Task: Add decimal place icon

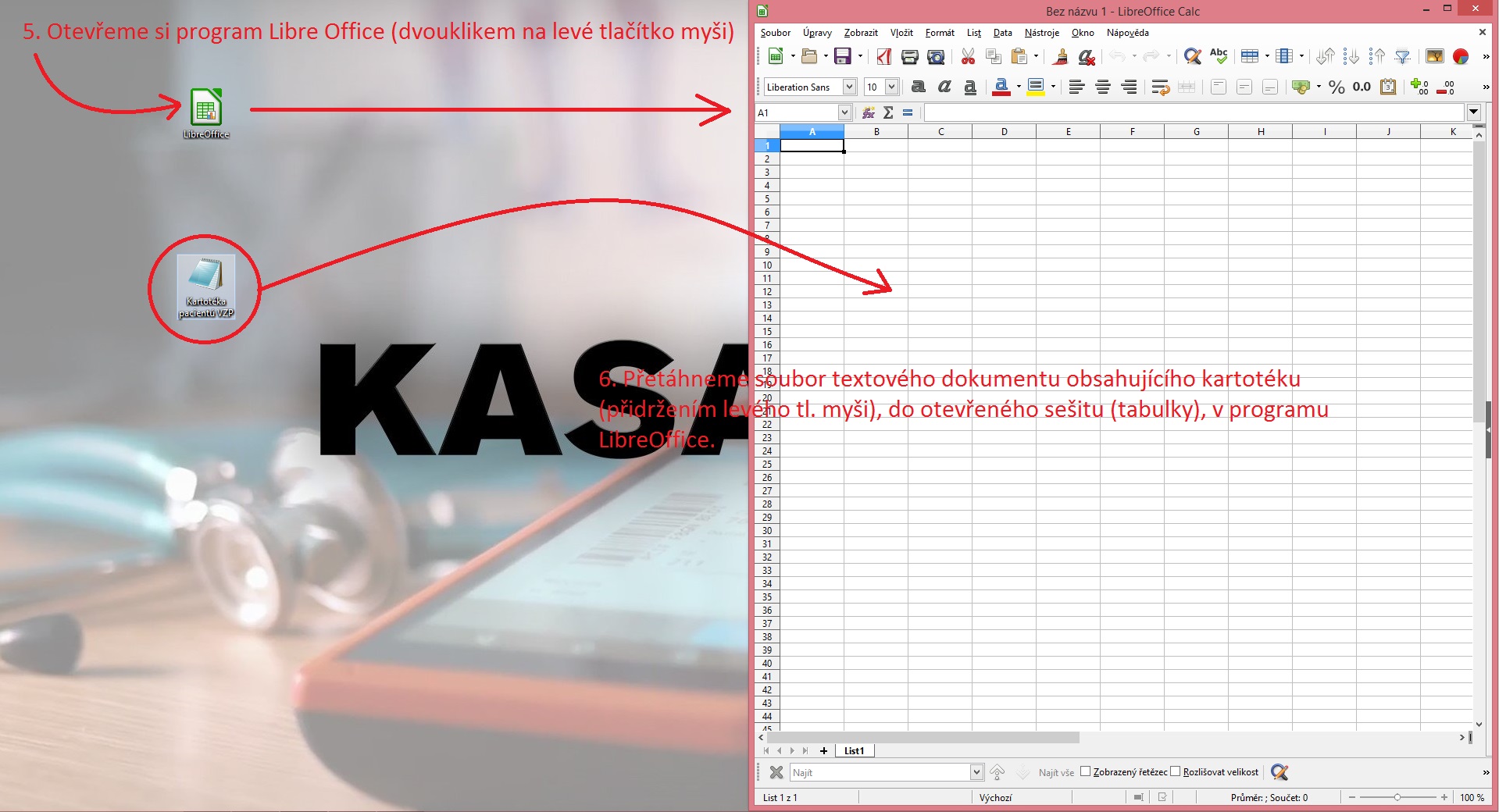Action: pyautogui.click(x=1420, y=87)
